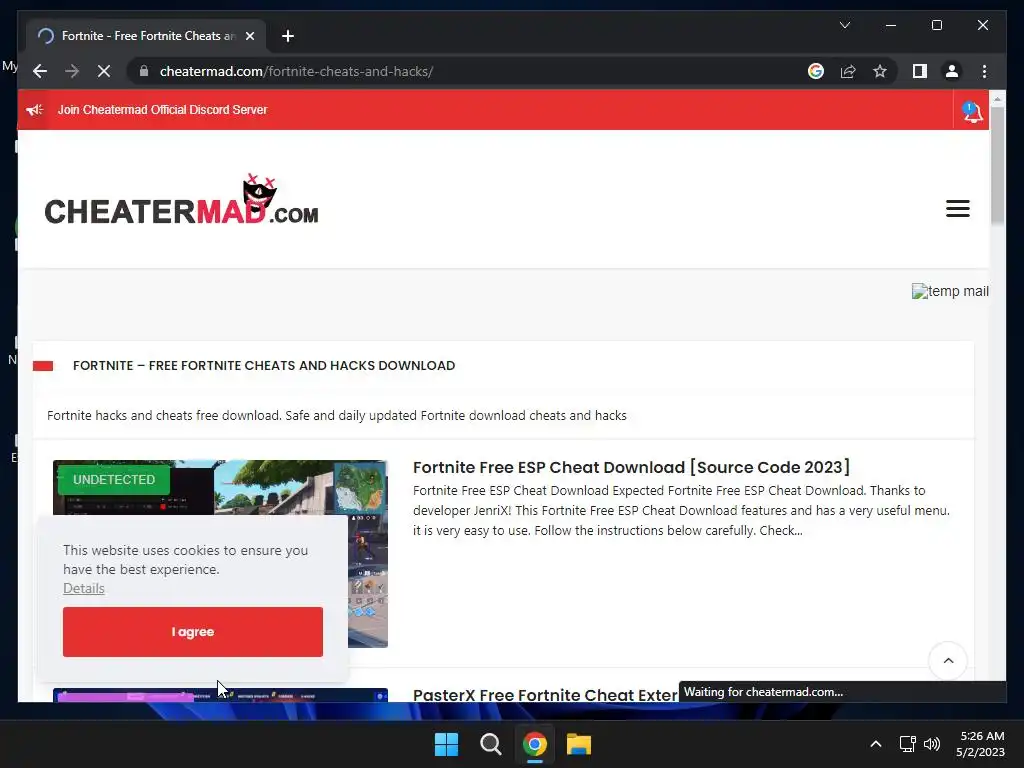Open the hamburger site menu
The image size is (1024, 768).
(x=957, y=208)
